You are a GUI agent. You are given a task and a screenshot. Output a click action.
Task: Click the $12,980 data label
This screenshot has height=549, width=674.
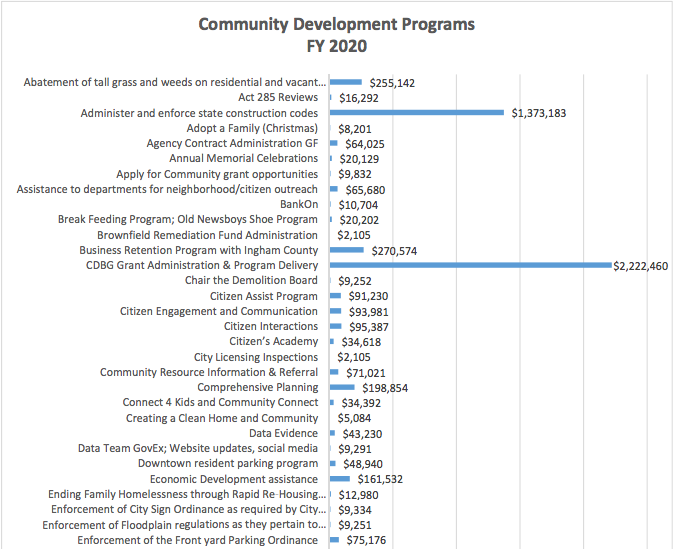pyautogui.click(x=358, y=495)
